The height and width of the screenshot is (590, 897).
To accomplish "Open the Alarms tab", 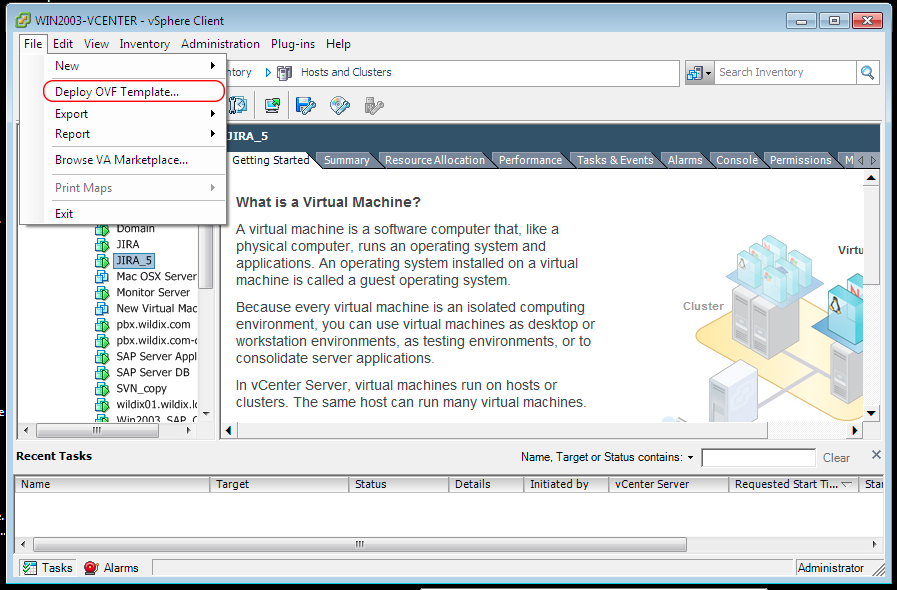I will [685, 160].
